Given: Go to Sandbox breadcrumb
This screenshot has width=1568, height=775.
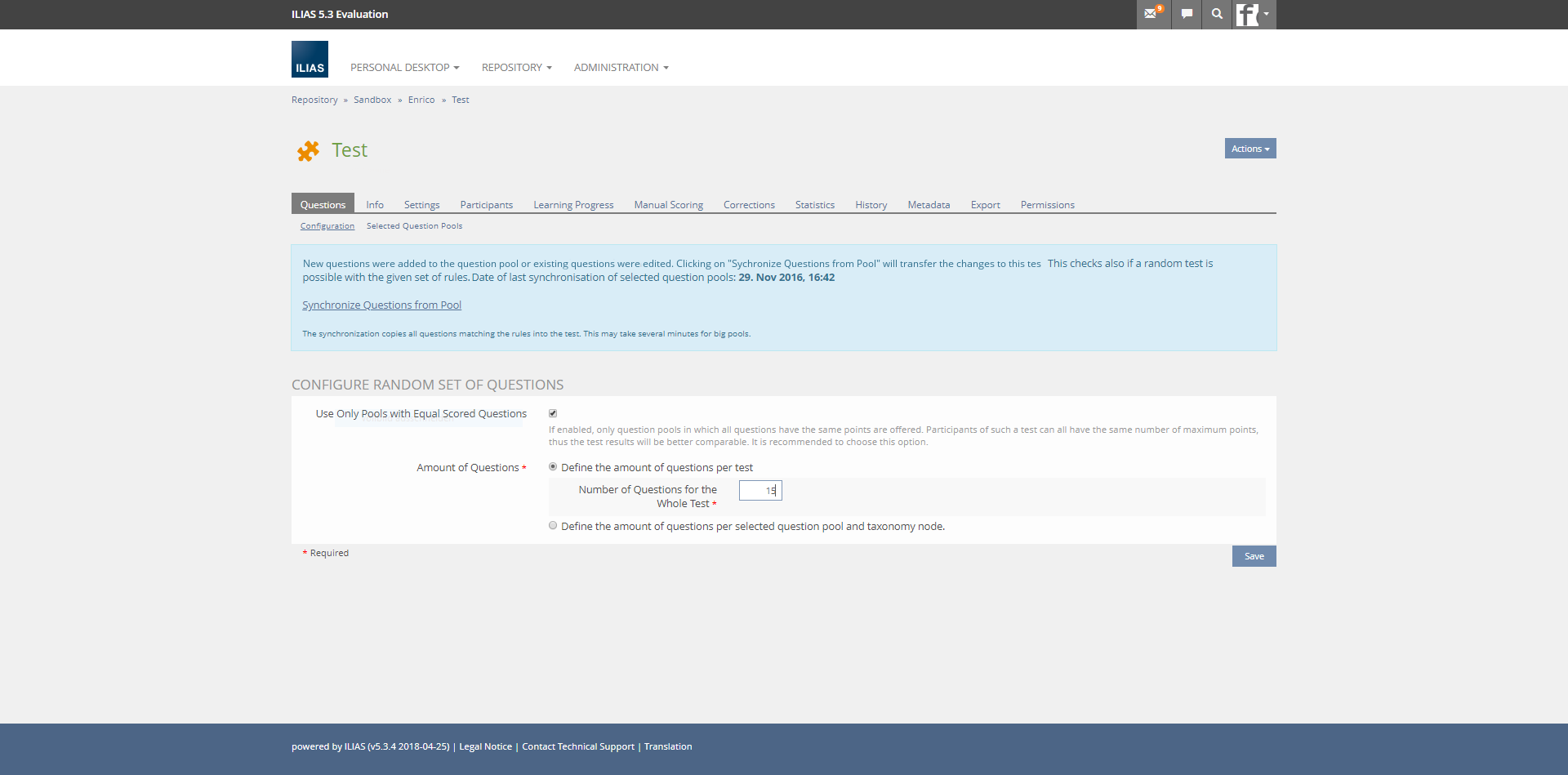Looking at the screenshot, I should [372, 100].
